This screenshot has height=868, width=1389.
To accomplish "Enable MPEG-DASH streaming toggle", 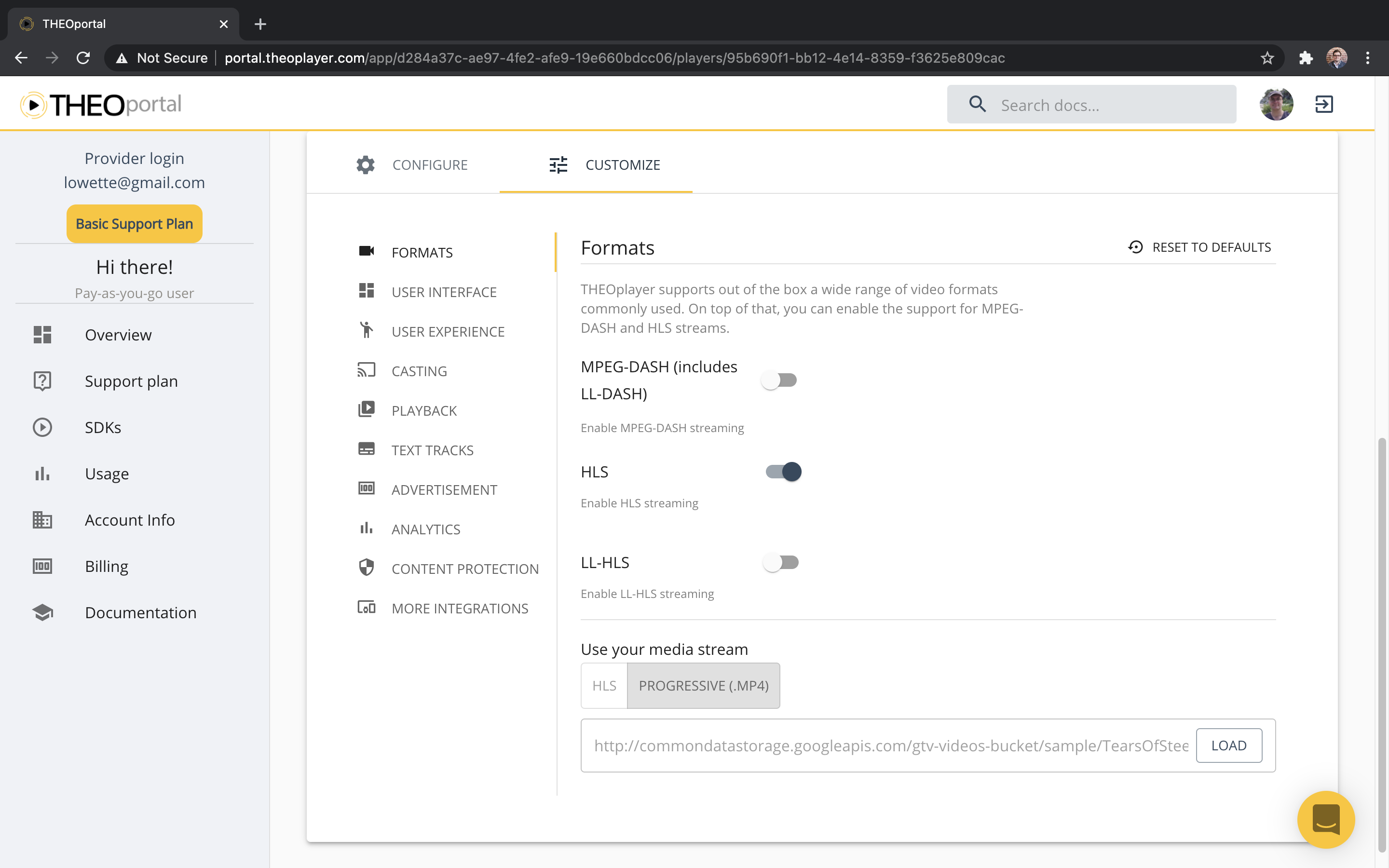I will tap(779, 380).
